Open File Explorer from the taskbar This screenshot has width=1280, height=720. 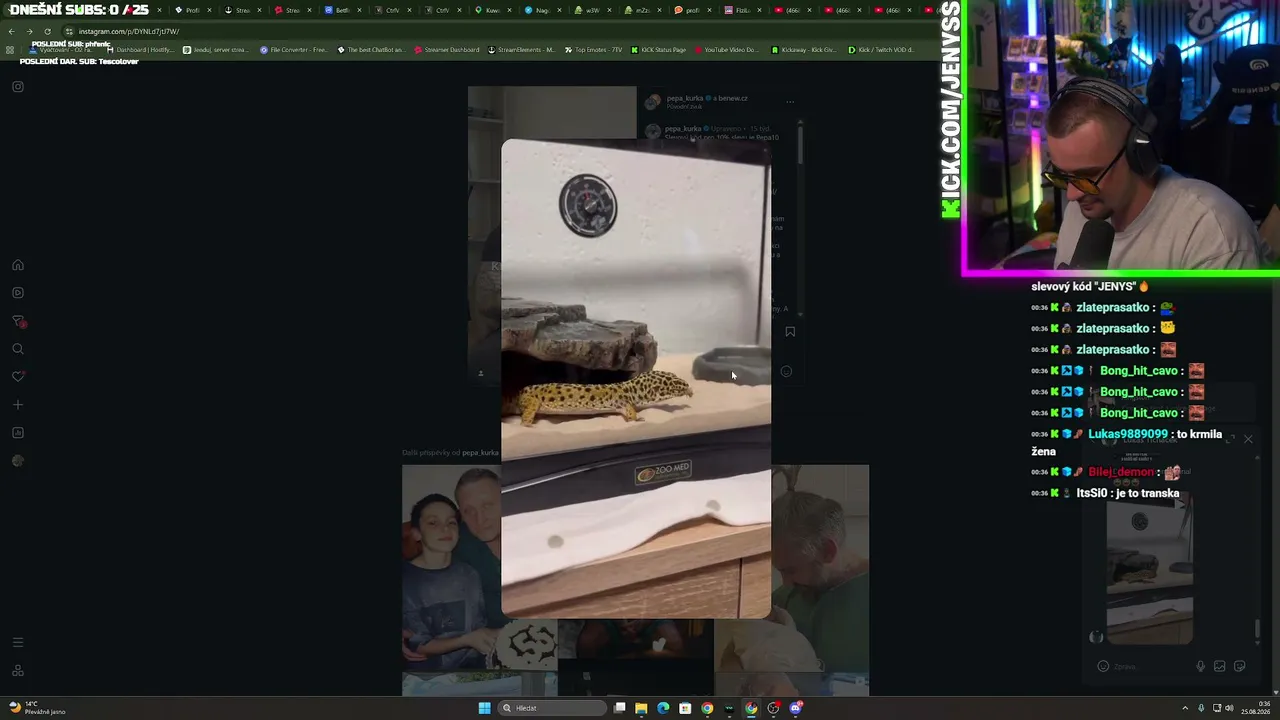click(x=641, y=708)
